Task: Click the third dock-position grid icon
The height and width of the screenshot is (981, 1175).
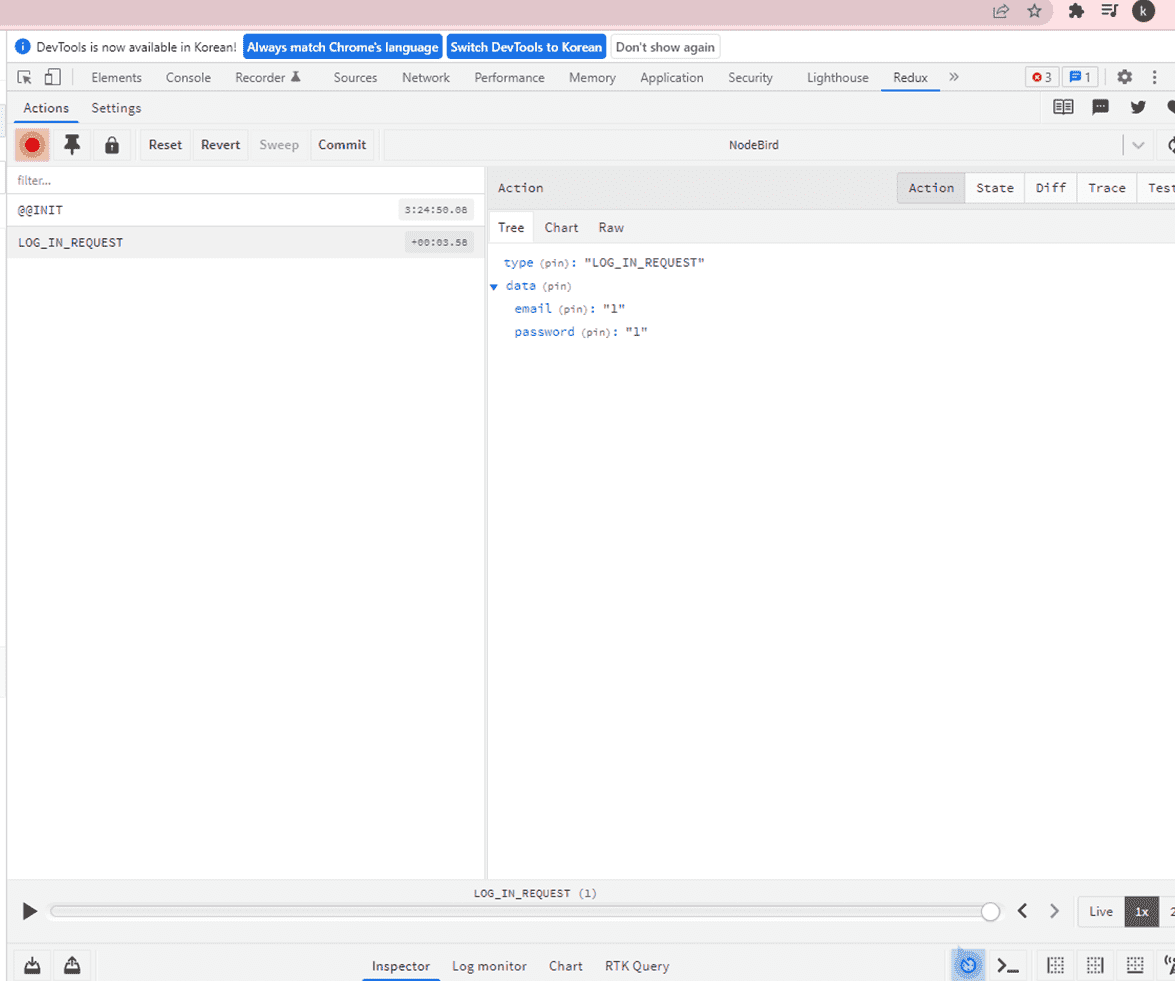Action: click(x=1135, y=965)
